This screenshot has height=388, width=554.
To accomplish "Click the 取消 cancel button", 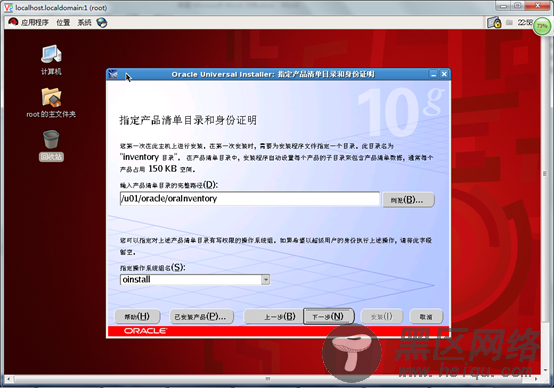I will [426, 317].
